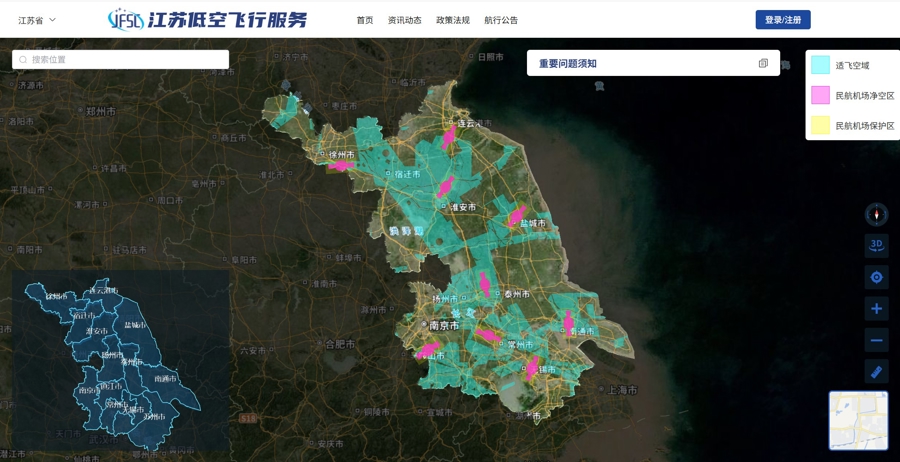This screenshot has height=462, width=900.
Task: Go to 资讯动态 in the navigation
Action: click(404, 20)
